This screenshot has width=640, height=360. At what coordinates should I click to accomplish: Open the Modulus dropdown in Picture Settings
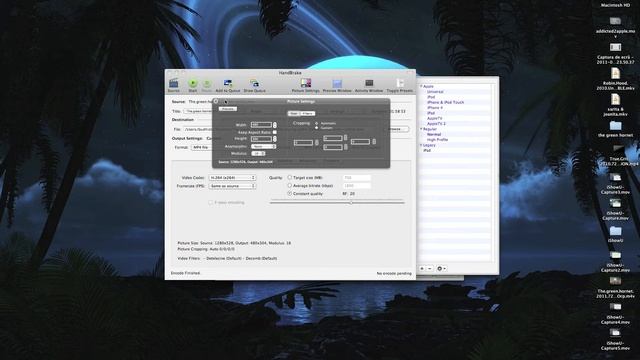258,153
